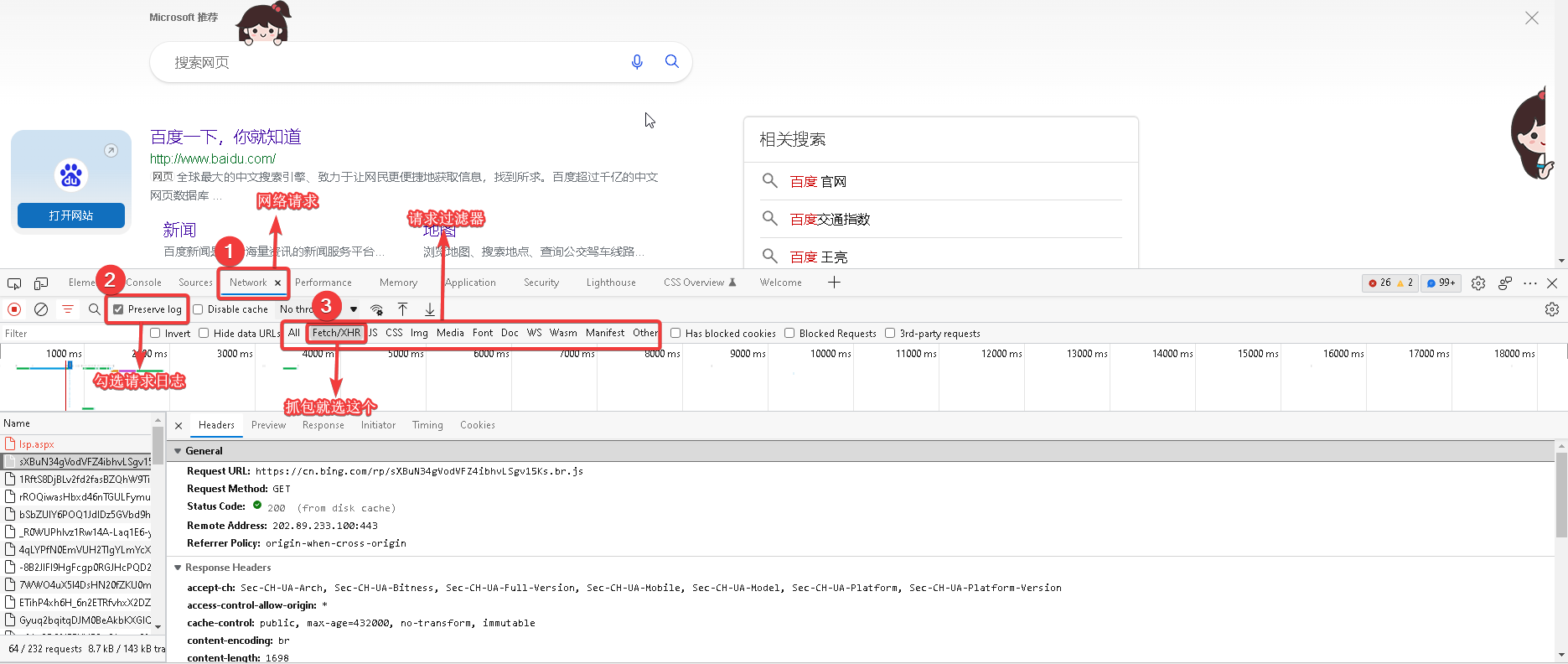Click the errors and warnings counter badge
The image size is (1568, 664).
coord(1390,283)
